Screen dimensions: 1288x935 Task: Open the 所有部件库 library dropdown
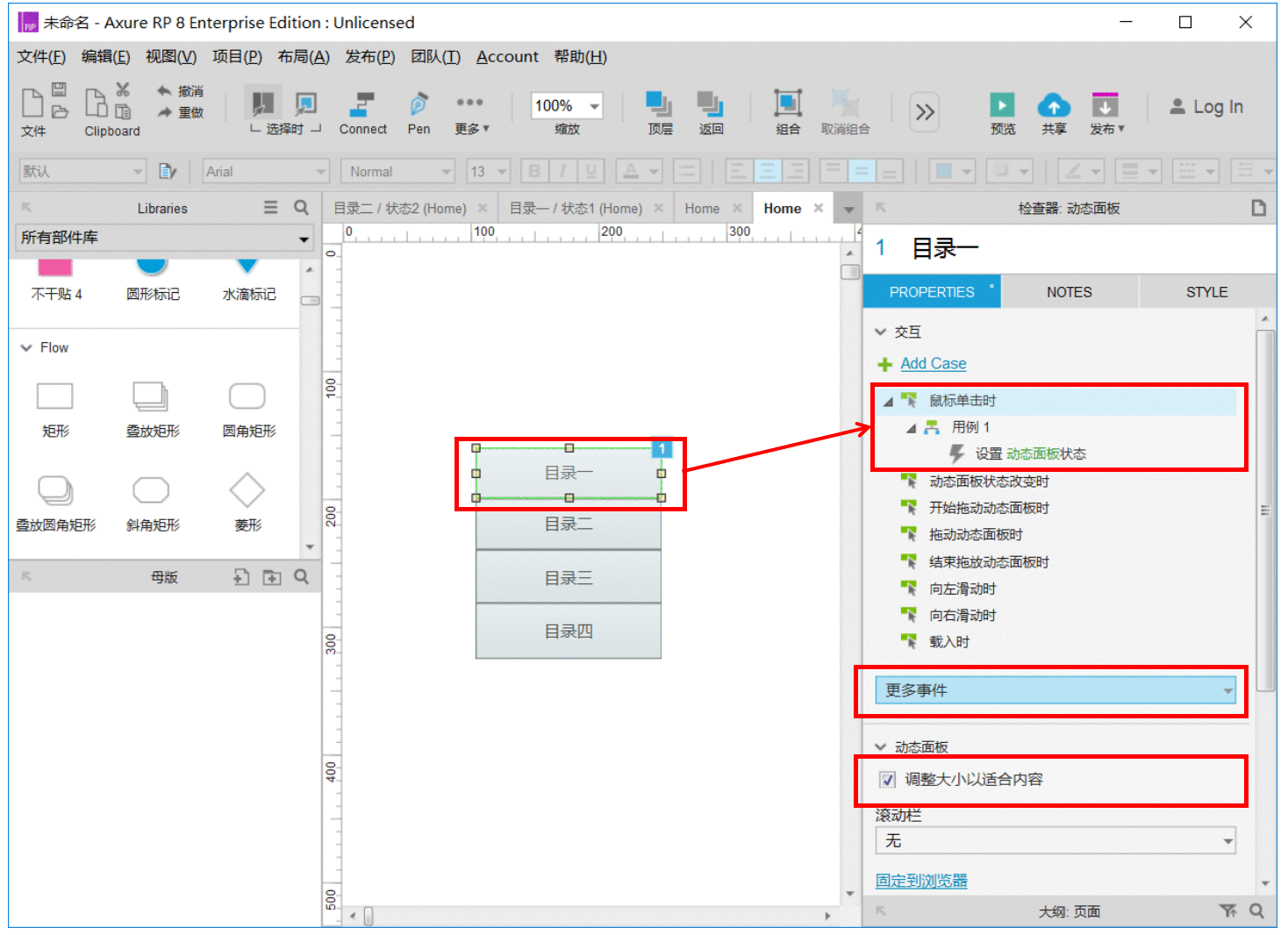[165, 238]
